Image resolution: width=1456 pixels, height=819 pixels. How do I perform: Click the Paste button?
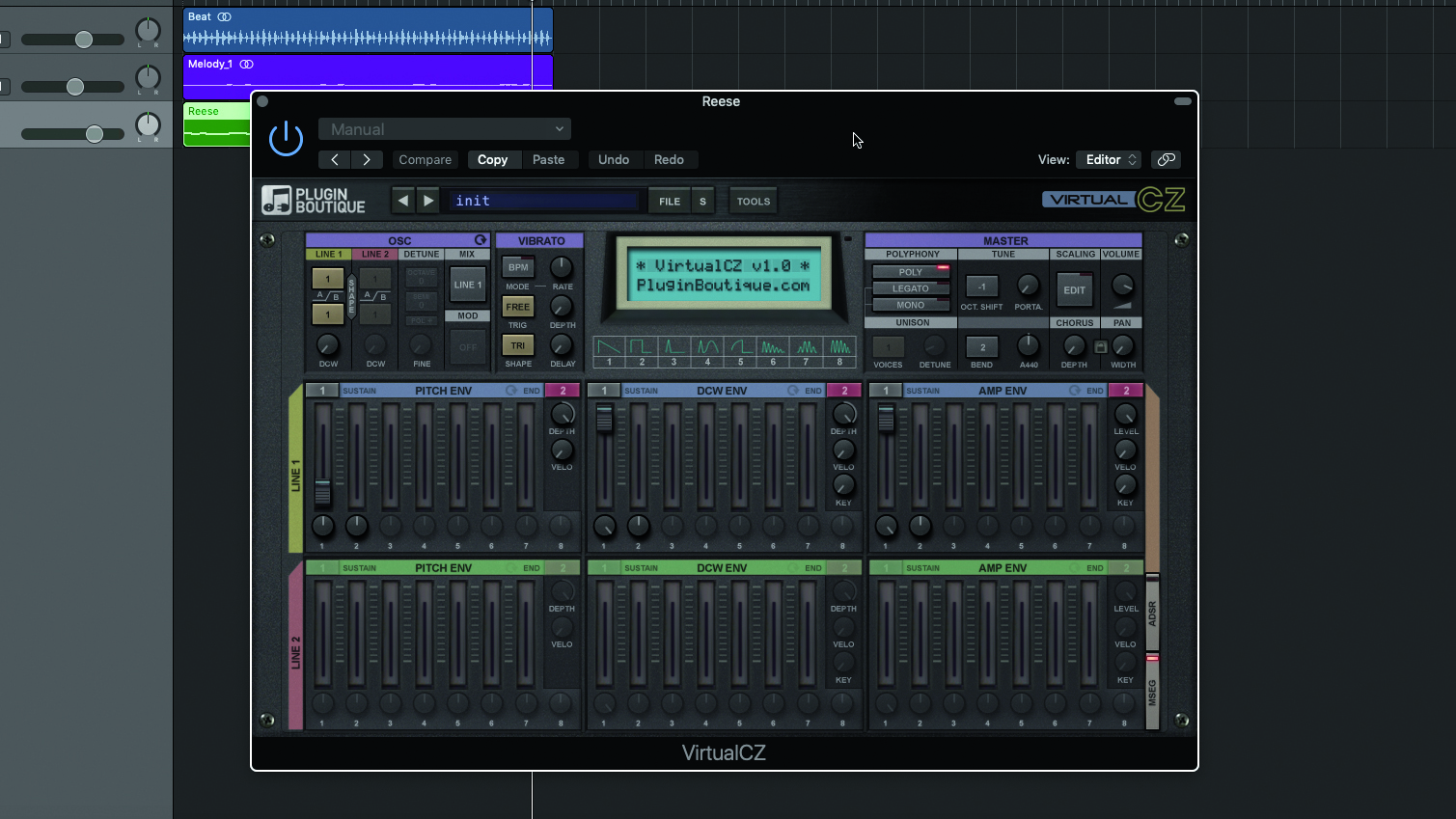pyautogui.click(x=549, y=159)
